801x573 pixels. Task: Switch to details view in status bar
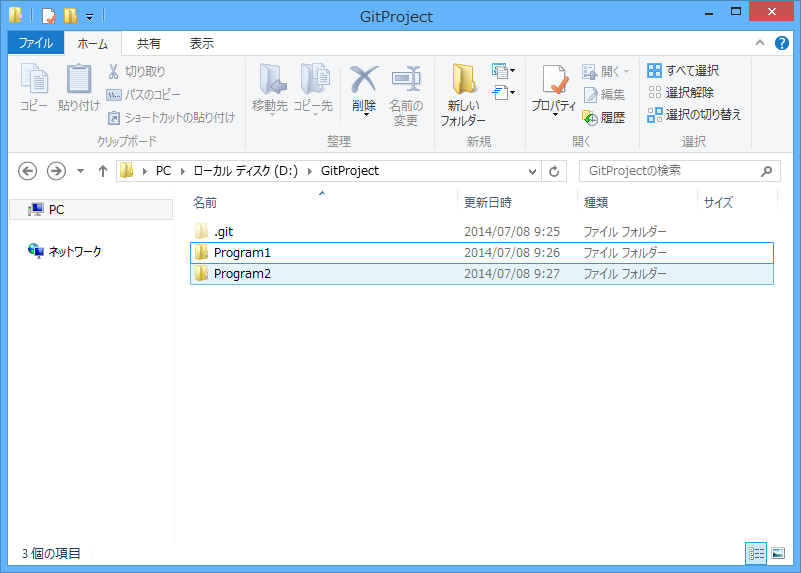756,553
